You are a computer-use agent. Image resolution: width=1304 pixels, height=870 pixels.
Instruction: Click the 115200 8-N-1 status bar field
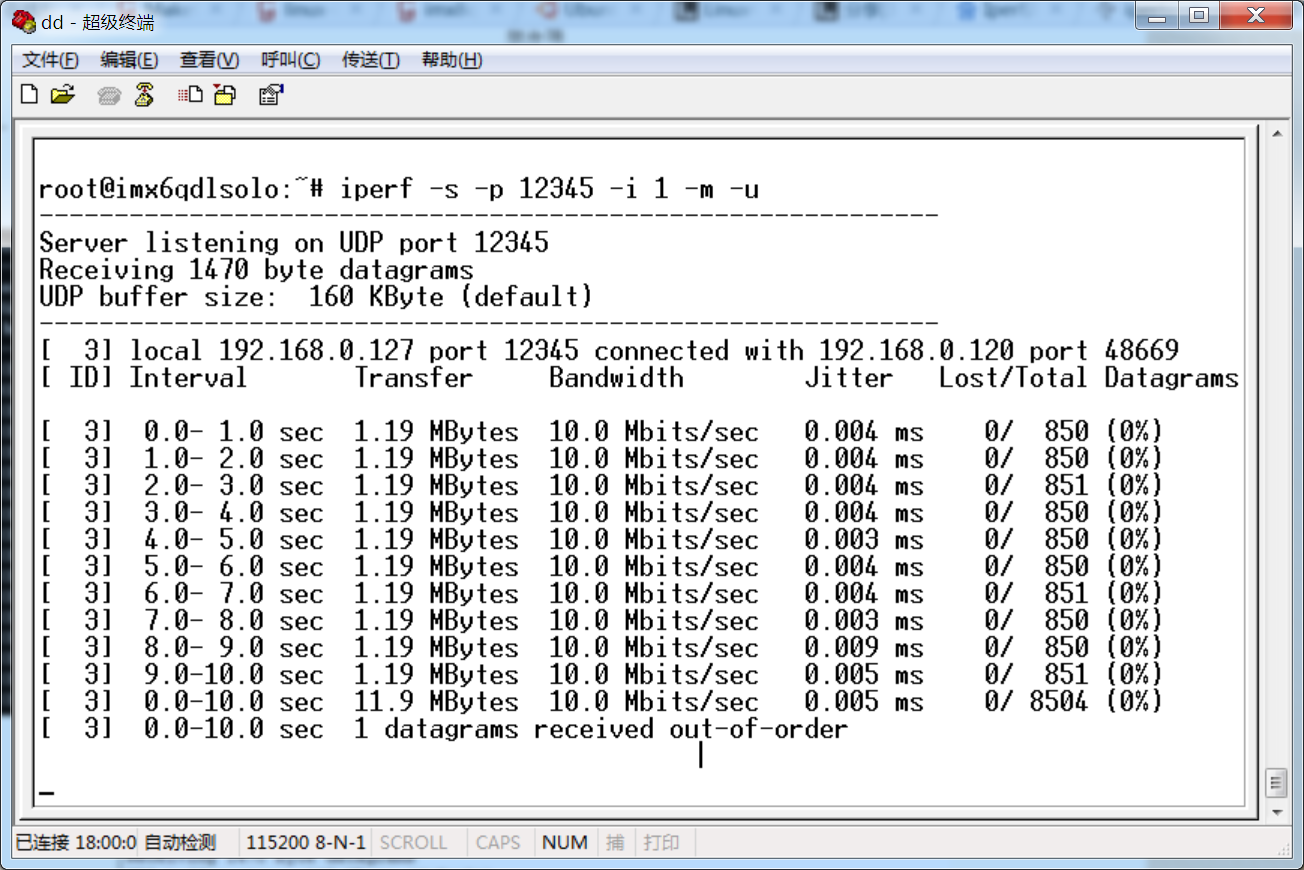point(306,842)
